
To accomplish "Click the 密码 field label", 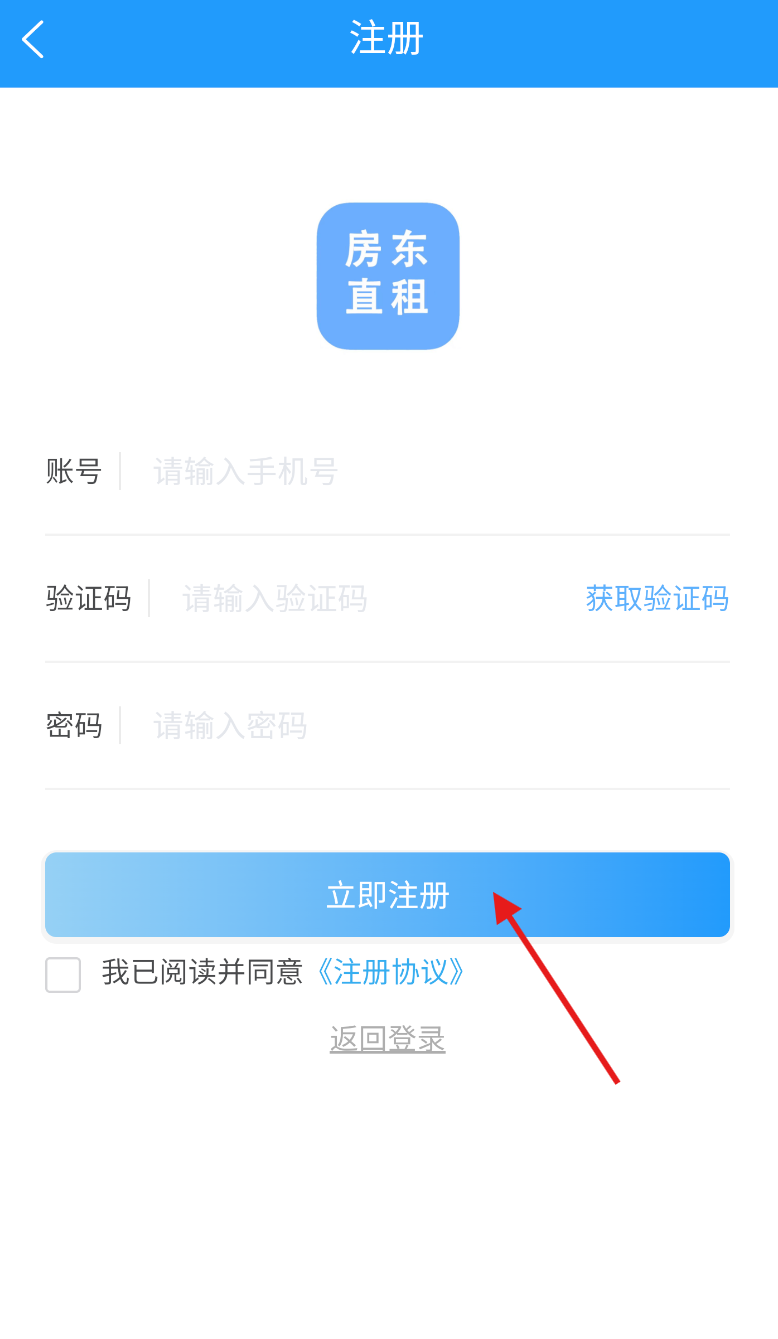I will click(x=74, y=725).
